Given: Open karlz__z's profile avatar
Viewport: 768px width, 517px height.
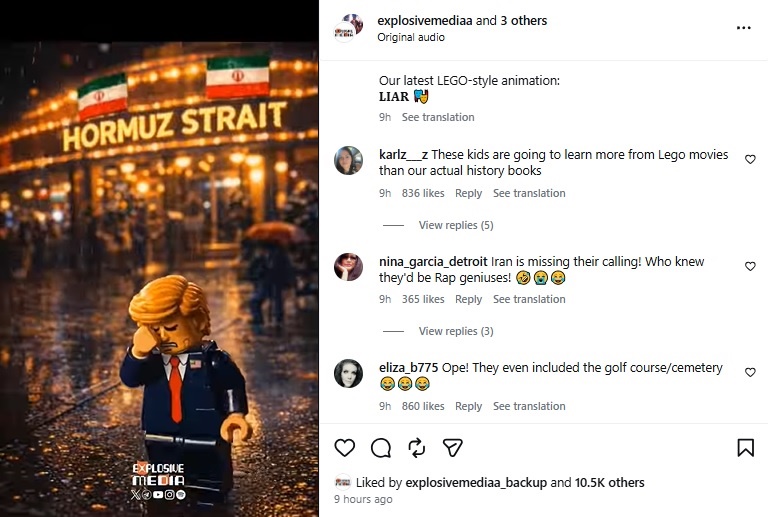Looking at the screenshot, I should 349,160.
